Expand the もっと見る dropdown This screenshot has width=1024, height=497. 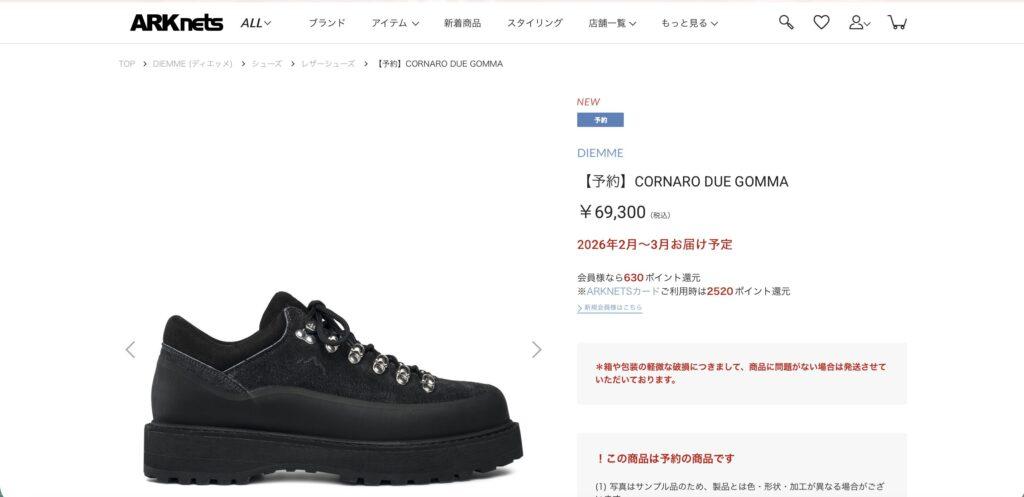click(x=689, y=23)
